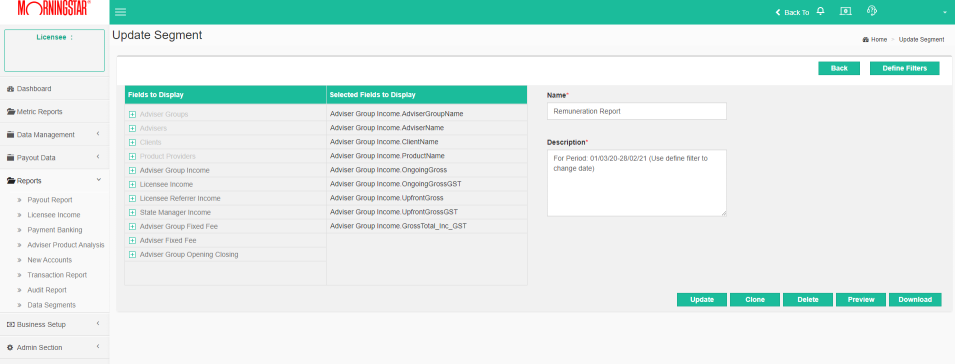This screenshot has height=364, width=955.
Task: Expand the Data Management menu
Action: (x=55, y=135)
